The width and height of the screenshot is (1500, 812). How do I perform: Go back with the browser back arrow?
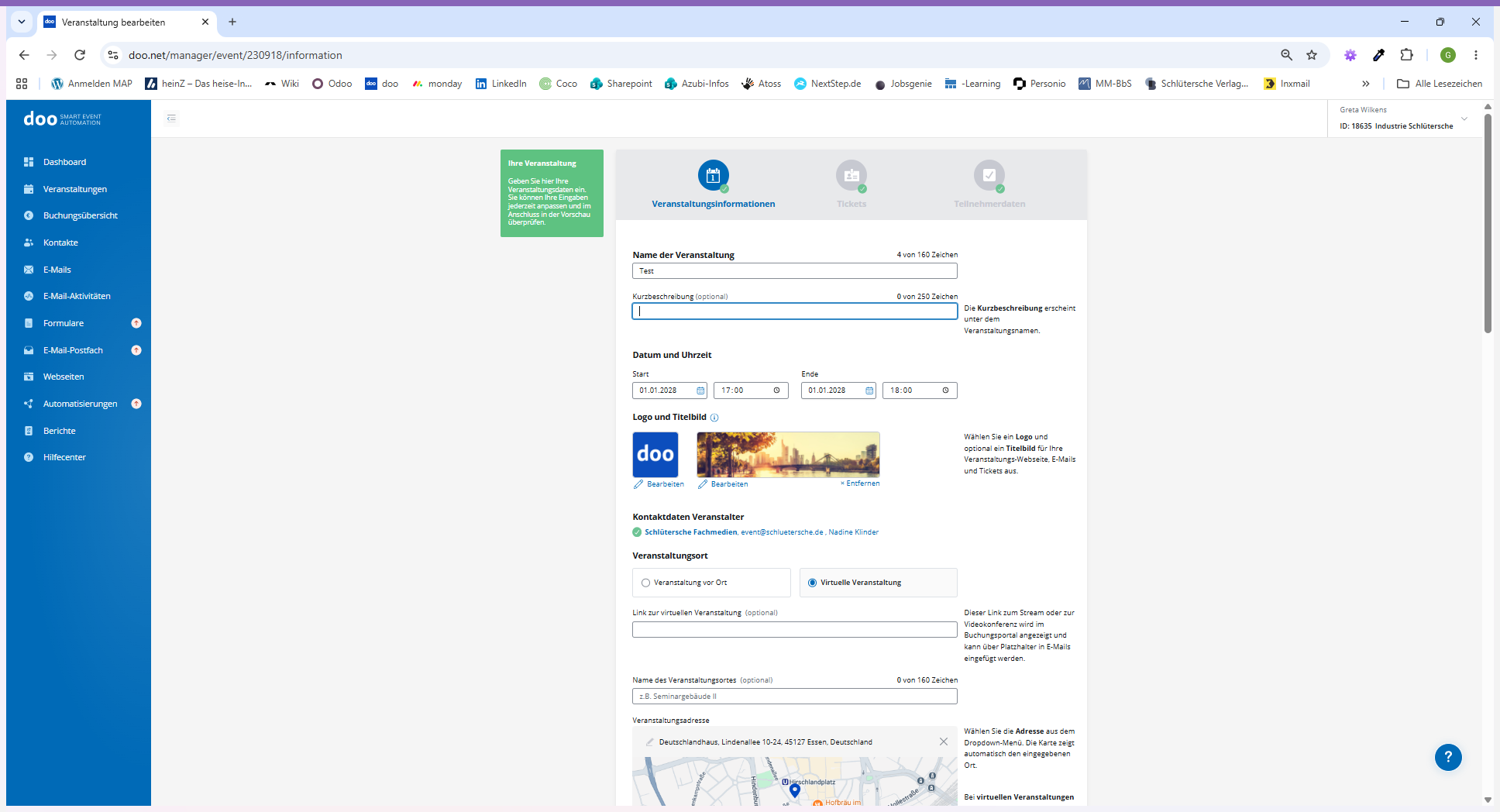coord(24,55)
